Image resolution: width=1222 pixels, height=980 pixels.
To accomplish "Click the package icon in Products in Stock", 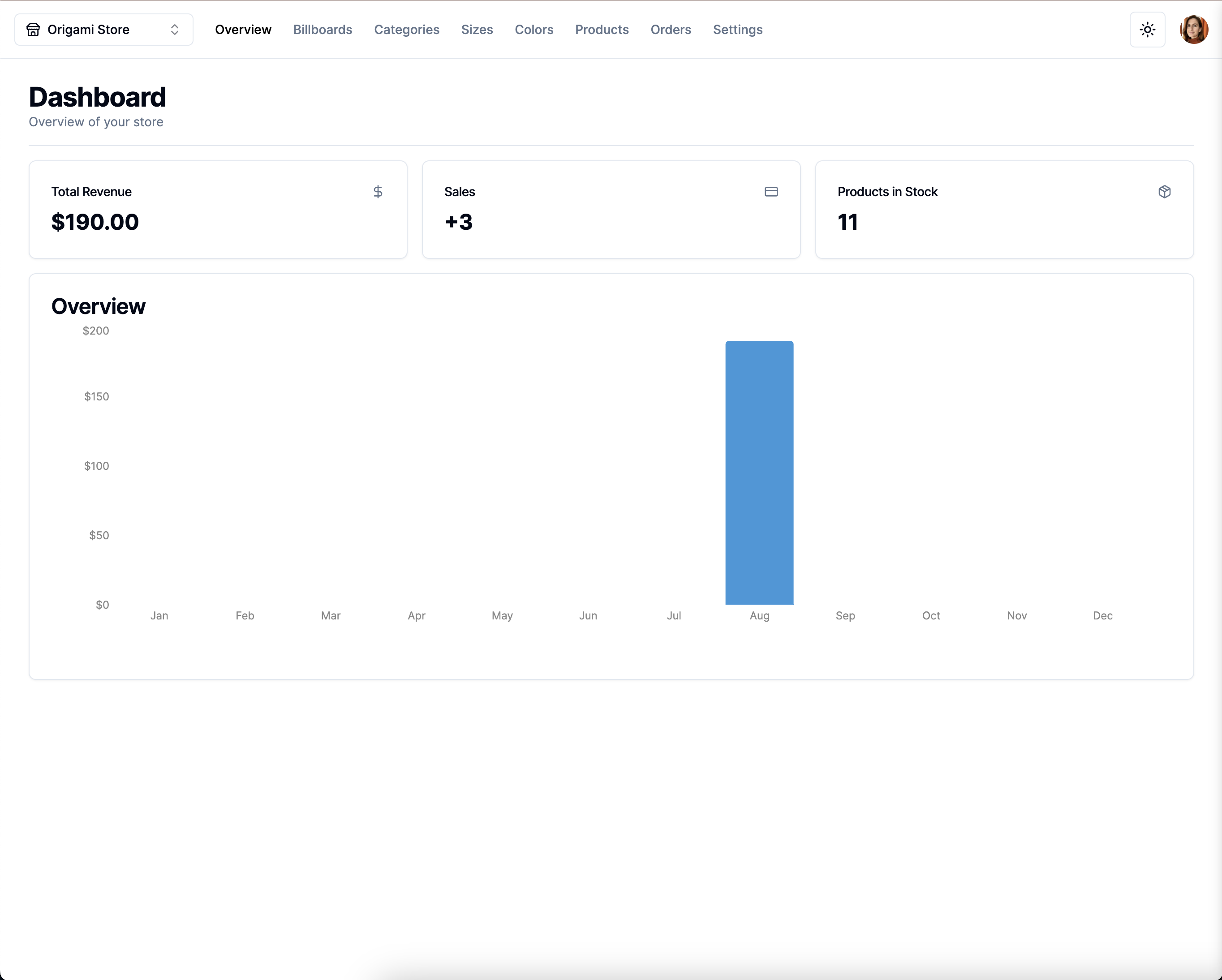I will pos(1164,192).
